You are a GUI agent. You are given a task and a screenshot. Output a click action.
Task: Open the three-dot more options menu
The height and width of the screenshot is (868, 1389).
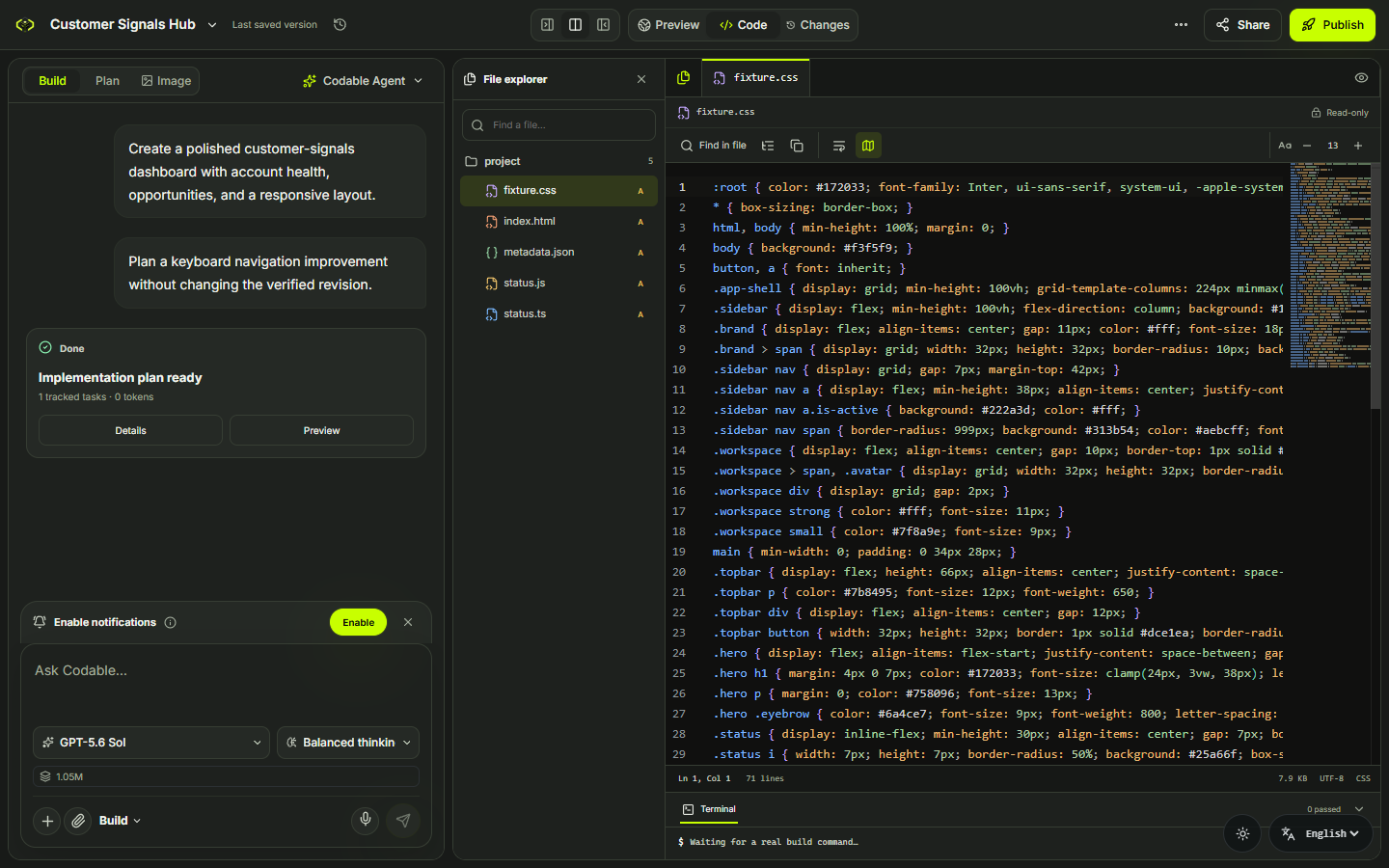[1181, 25]
